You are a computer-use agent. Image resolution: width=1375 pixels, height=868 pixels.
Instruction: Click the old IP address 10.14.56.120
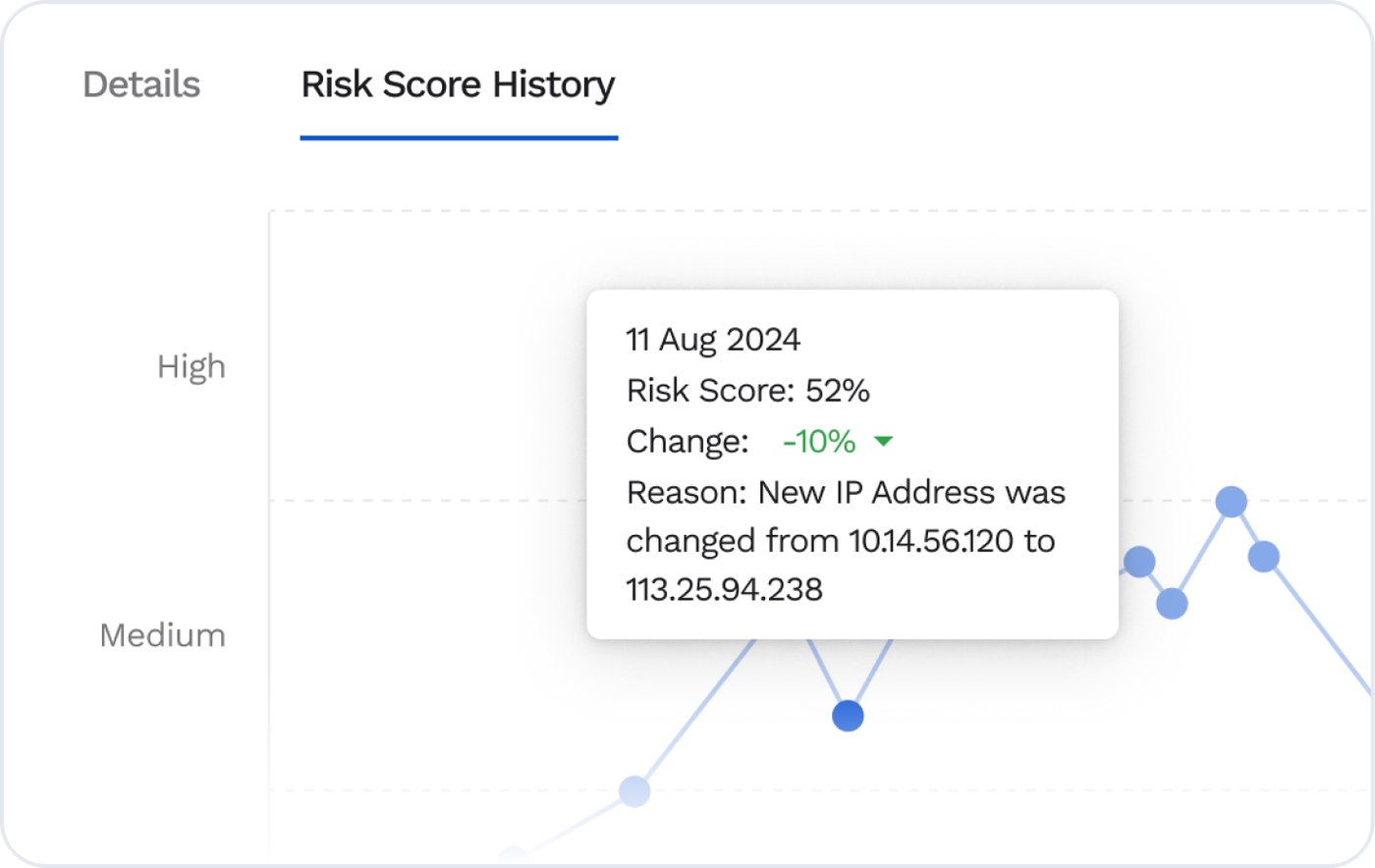click(931, 541)
